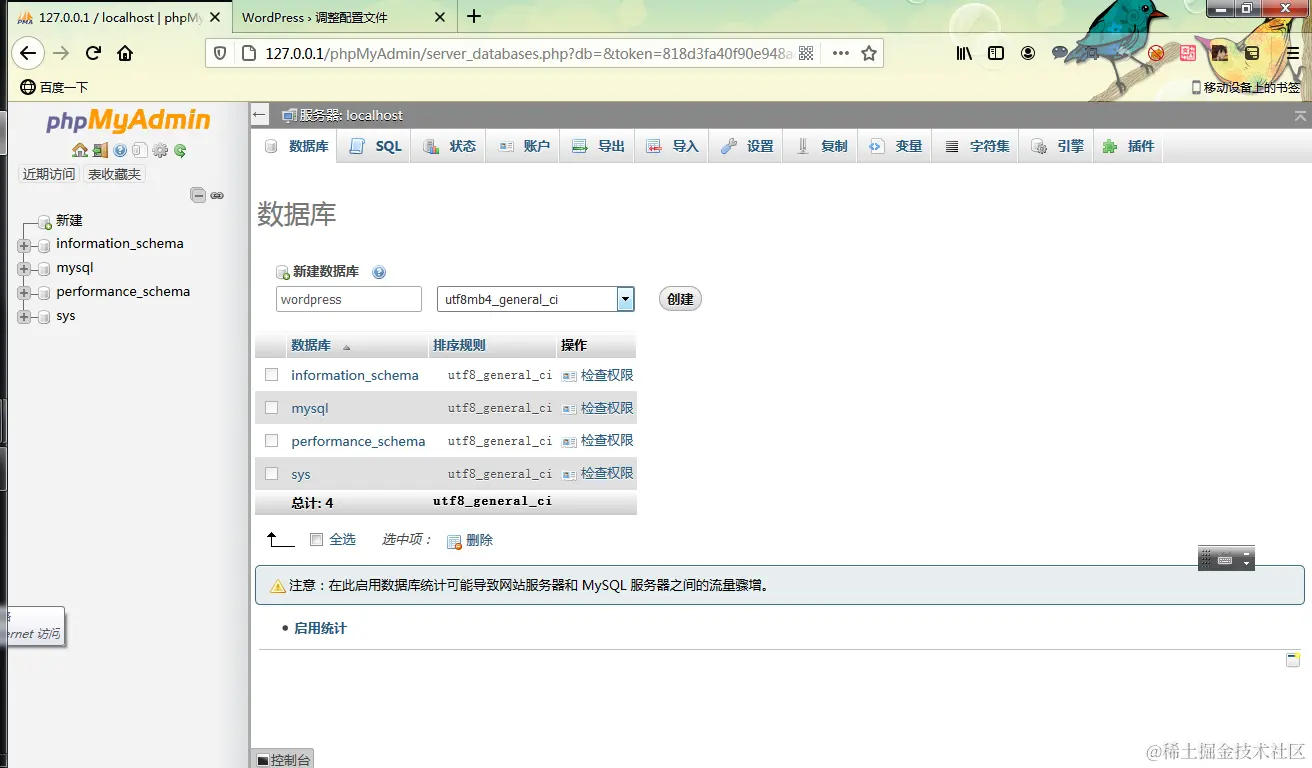Viewport: 1312px width, 768px height.
Task: Check the sys database checkbox
Action: 271,473
